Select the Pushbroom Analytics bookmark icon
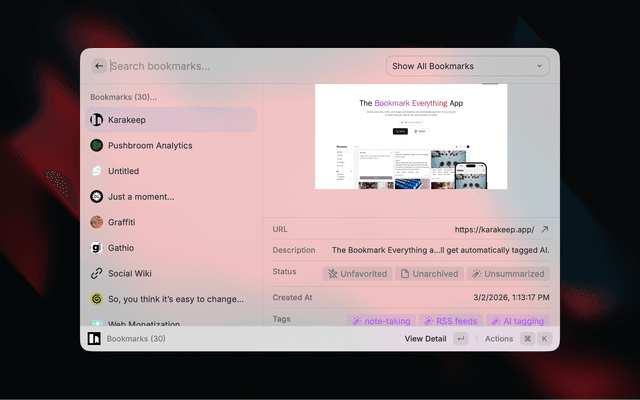Image resolution: width=640 pixels, height=400 pixels. (97, 146)
